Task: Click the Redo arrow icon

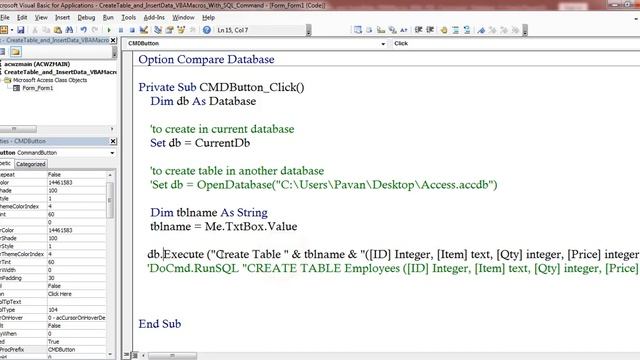Action: pyautogui.click(x=95, y=30)
